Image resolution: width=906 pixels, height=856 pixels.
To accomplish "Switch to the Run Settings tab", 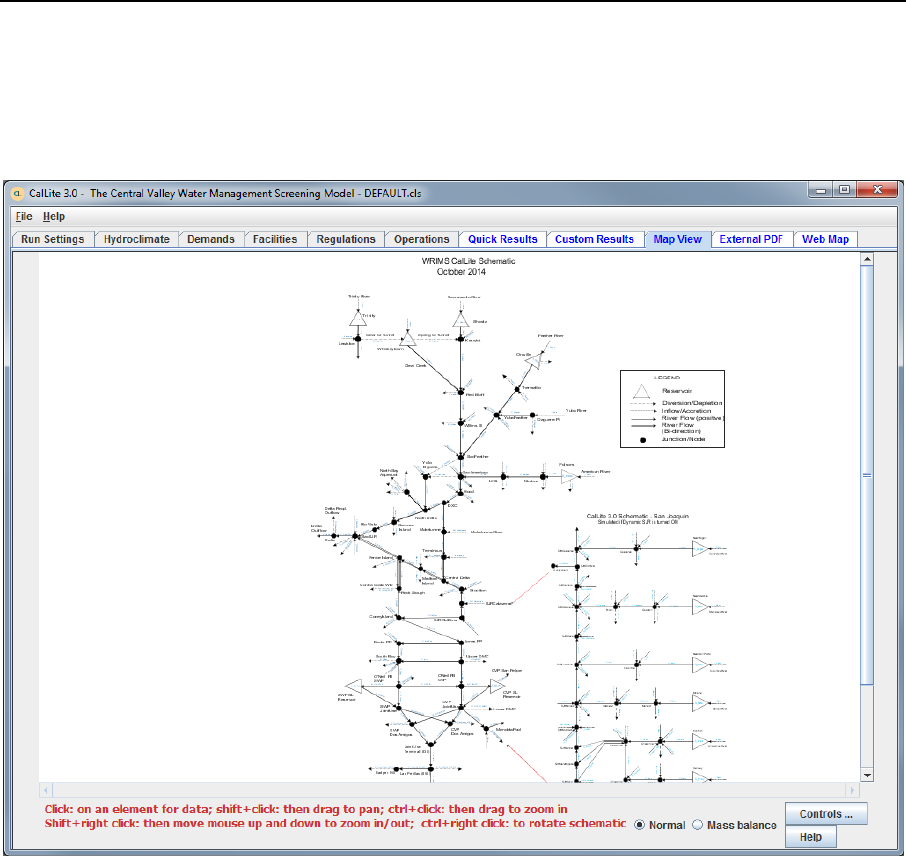I will [x=53, y=239].
